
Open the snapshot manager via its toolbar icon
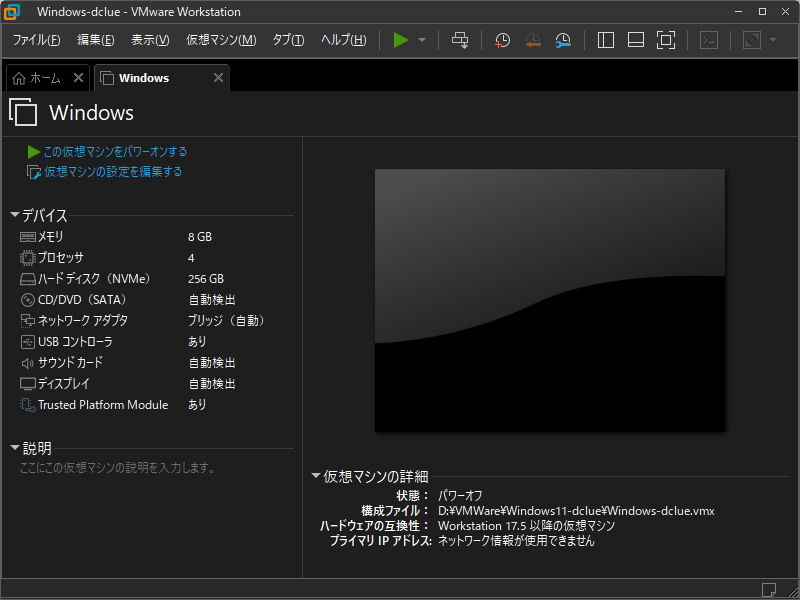tap(564, 40)
